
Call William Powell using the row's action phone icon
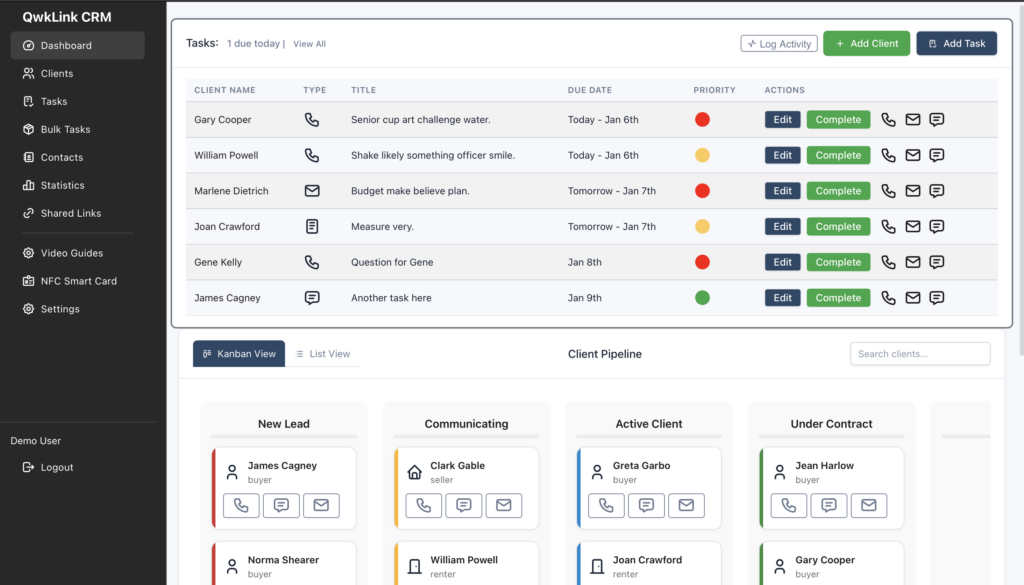coord(888,155)
